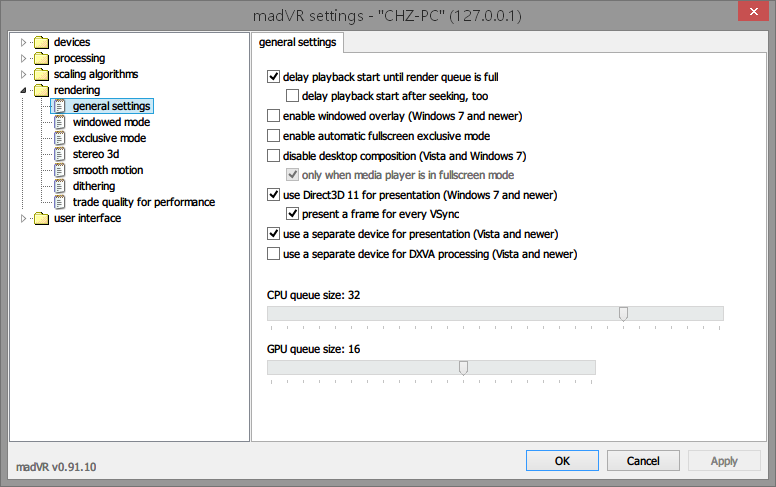Disable delay playback until render queue full

point(274,77)
